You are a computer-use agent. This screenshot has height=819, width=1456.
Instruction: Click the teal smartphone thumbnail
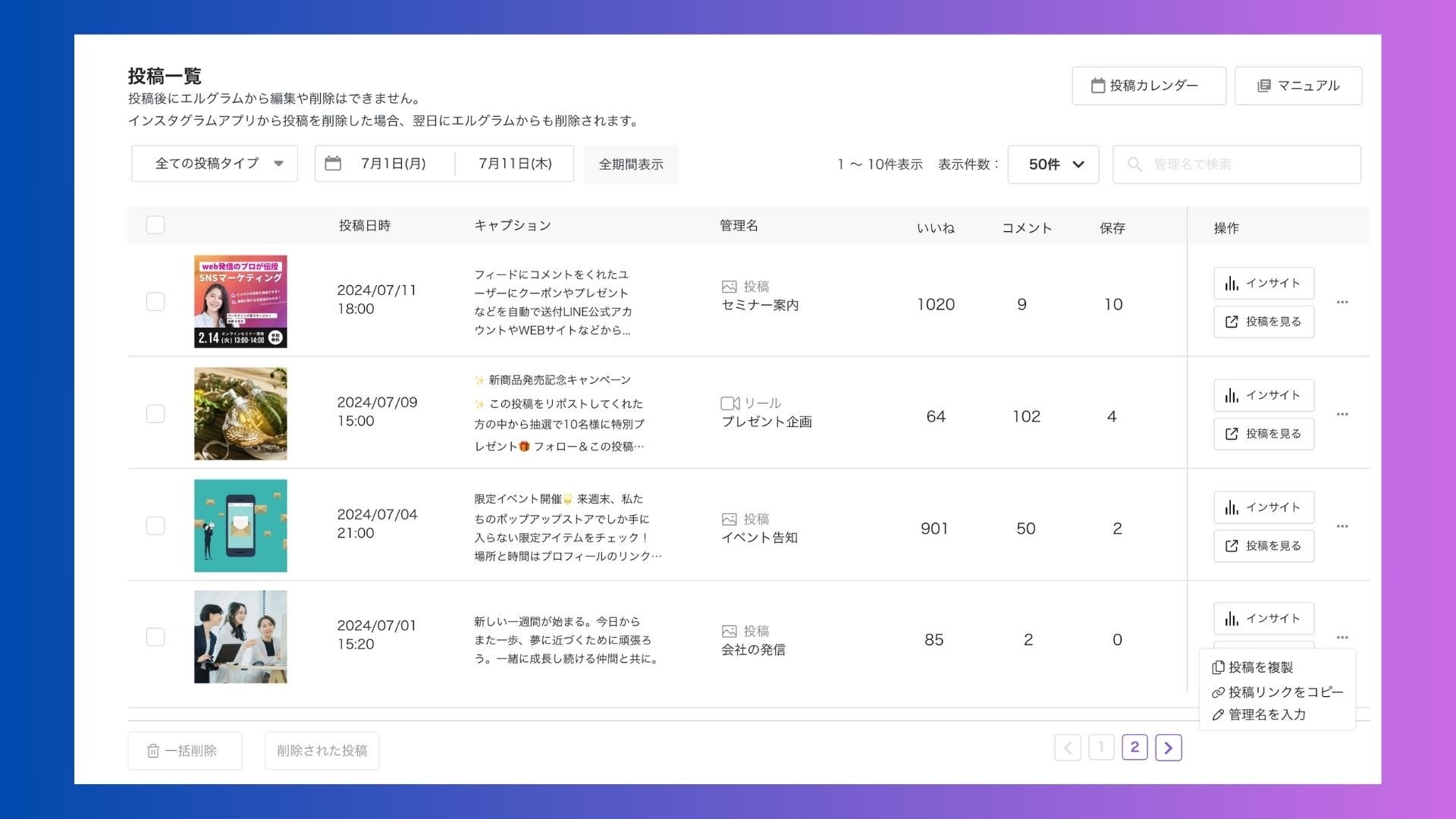point(240,526)
